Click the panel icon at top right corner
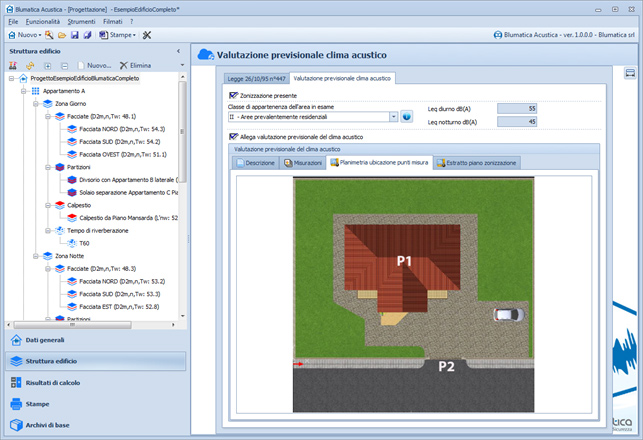 (631, 73)
